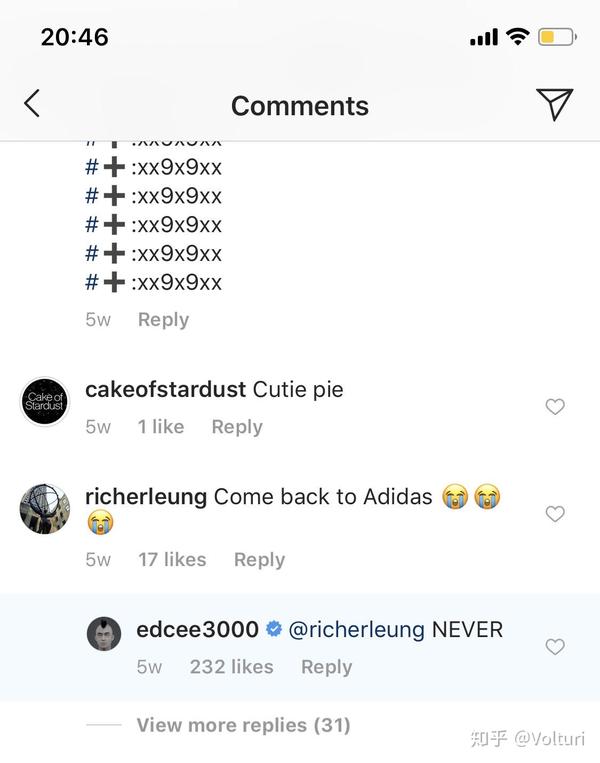Open richerleung's profile avatar
The height and width of the screenshot is (763, 600).
coord(45,509)
